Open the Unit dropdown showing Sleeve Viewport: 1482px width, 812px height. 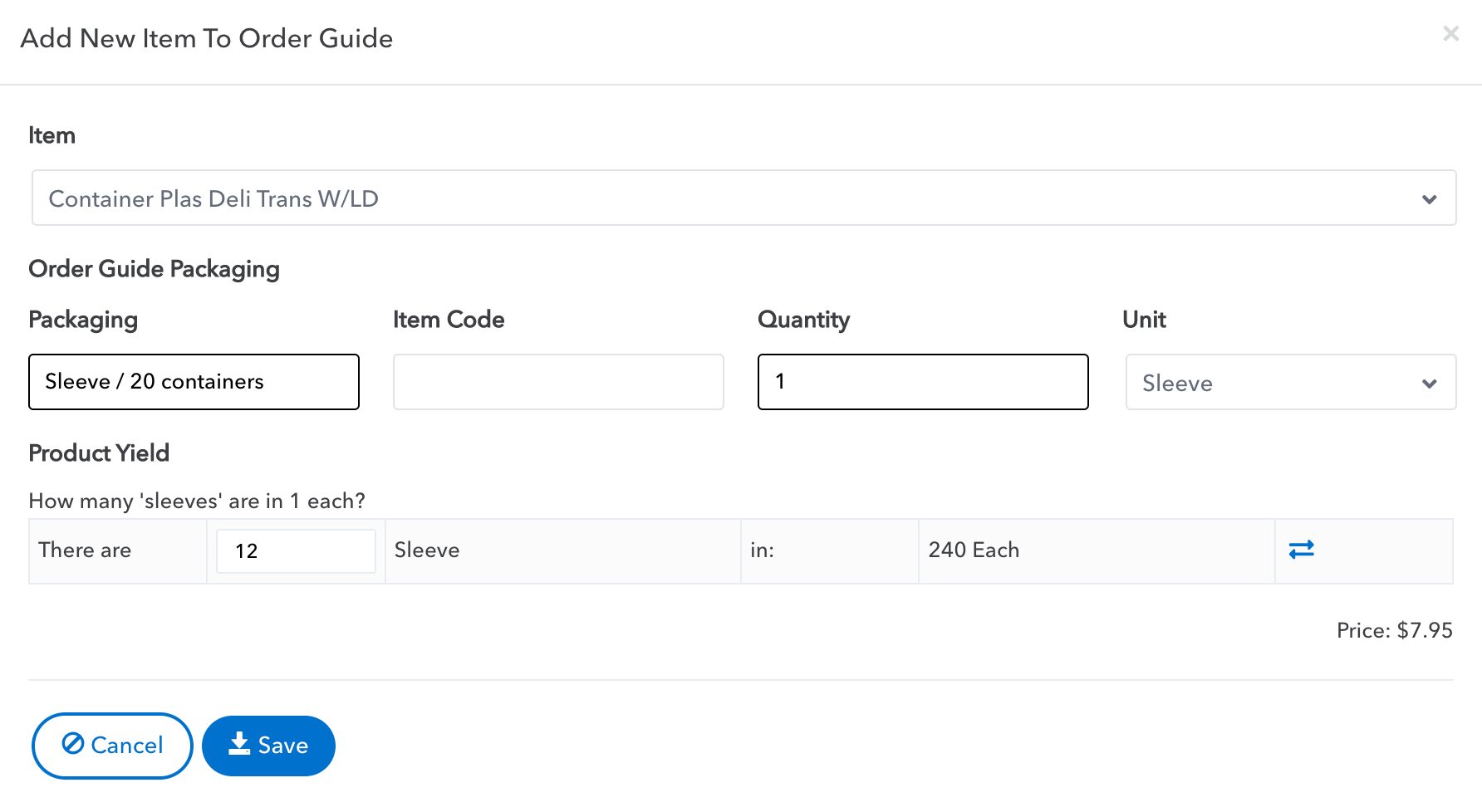pos(1290,382)
